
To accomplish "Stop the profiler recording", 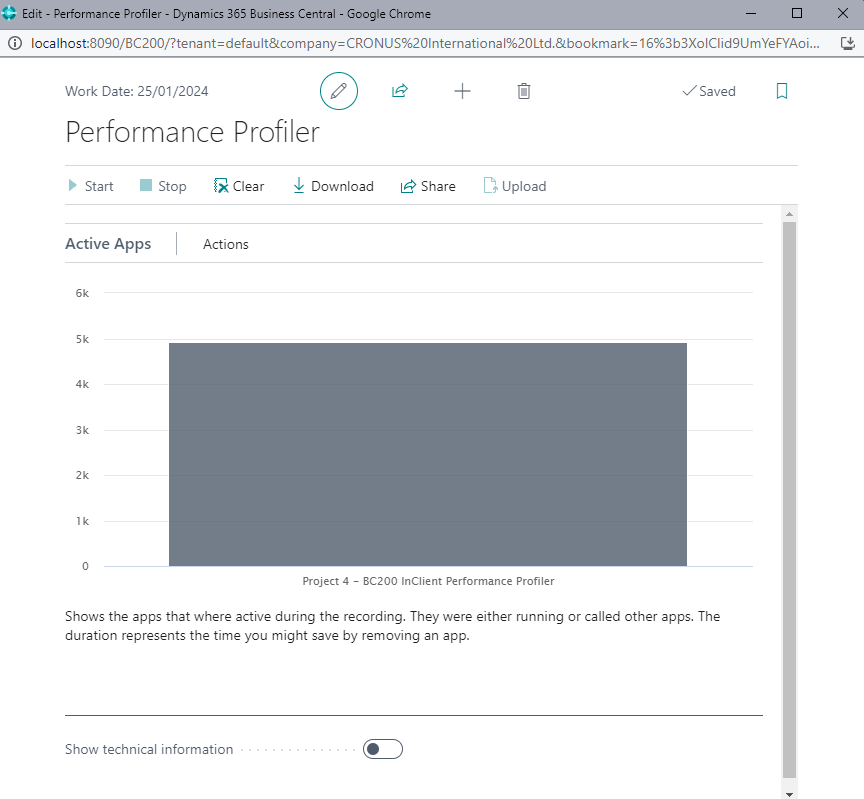I will tap(162, 186).
